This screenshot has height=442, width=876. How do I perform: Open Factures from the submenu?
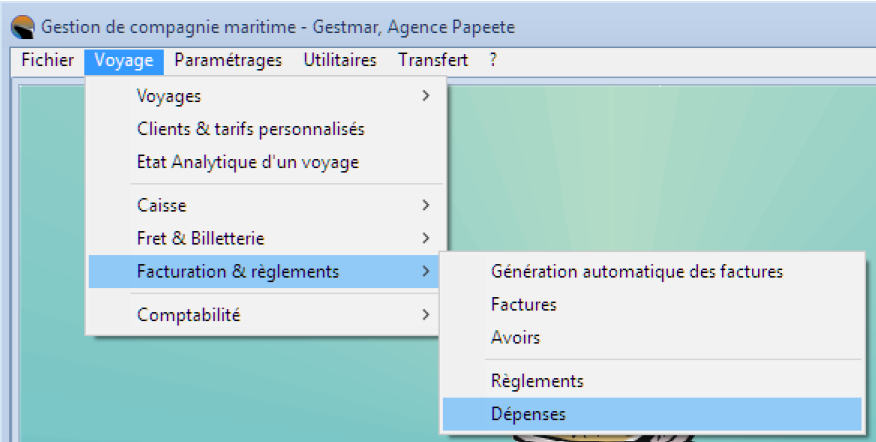(524, 304)
